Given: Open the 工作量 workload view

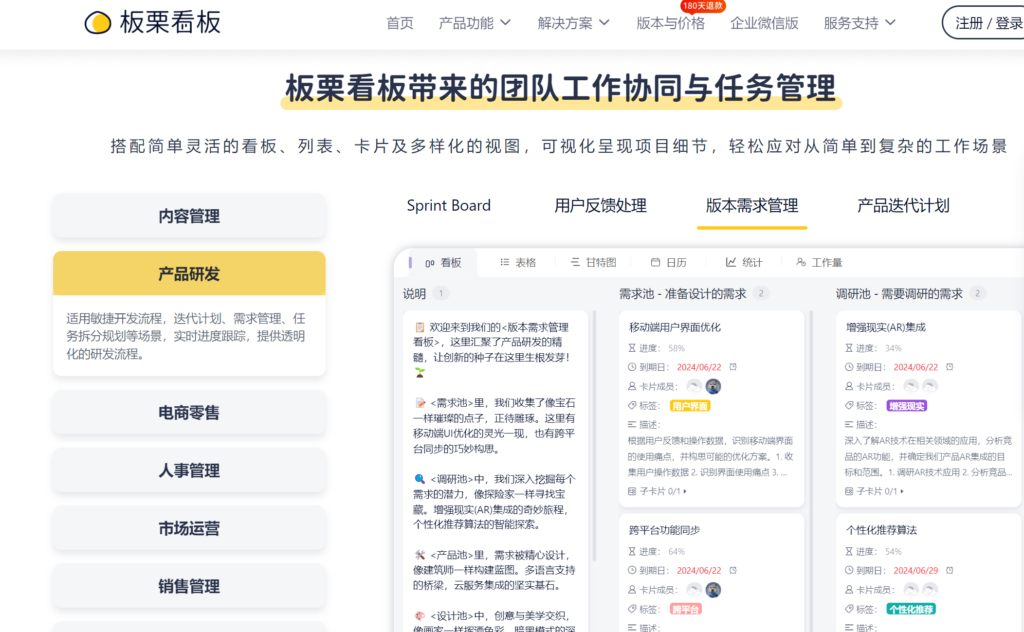Looking at the screenshot, I should click(819, 262).
